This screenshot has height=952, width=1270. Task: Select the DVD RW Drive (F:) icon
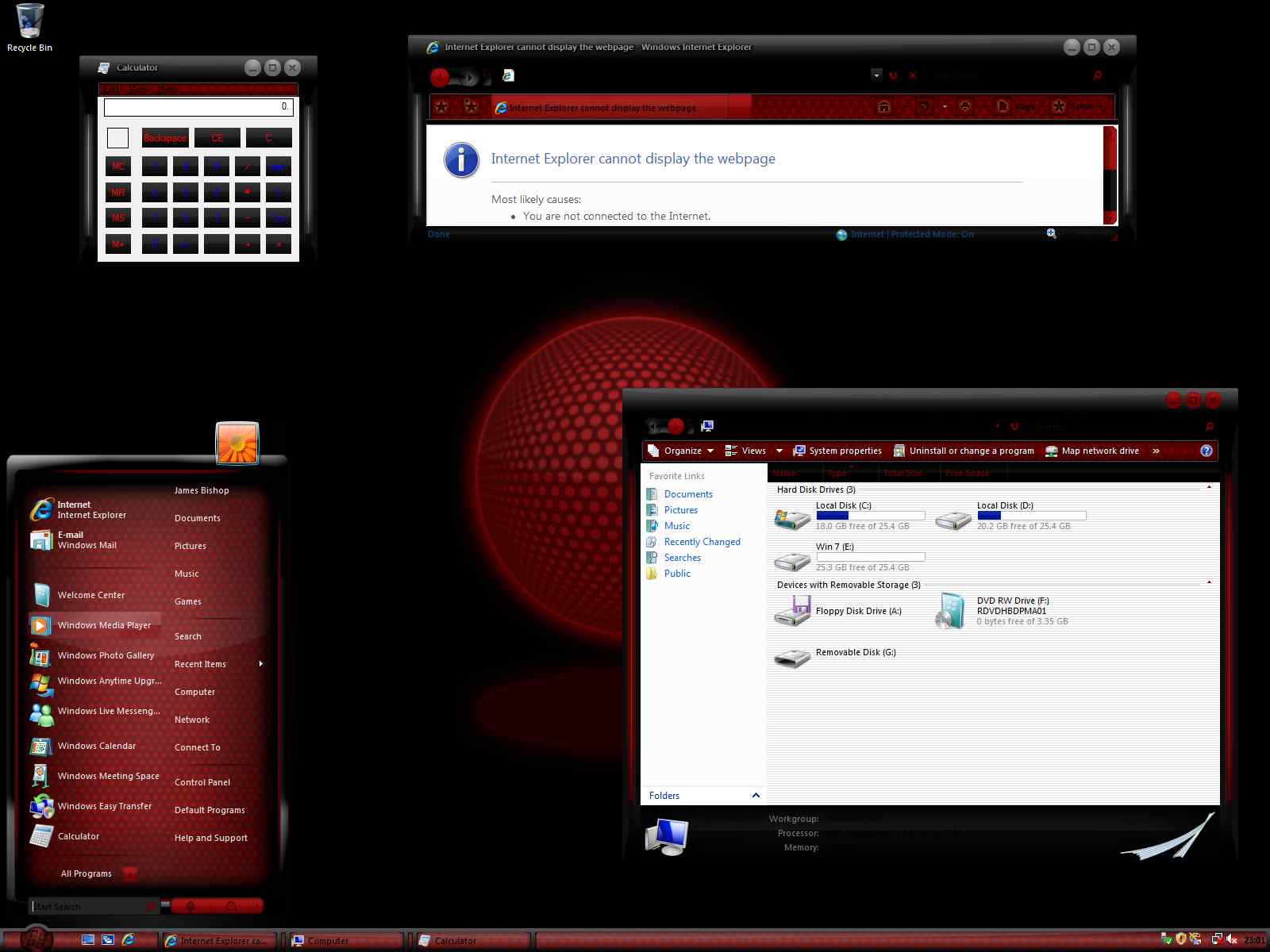tap(950, 611)
